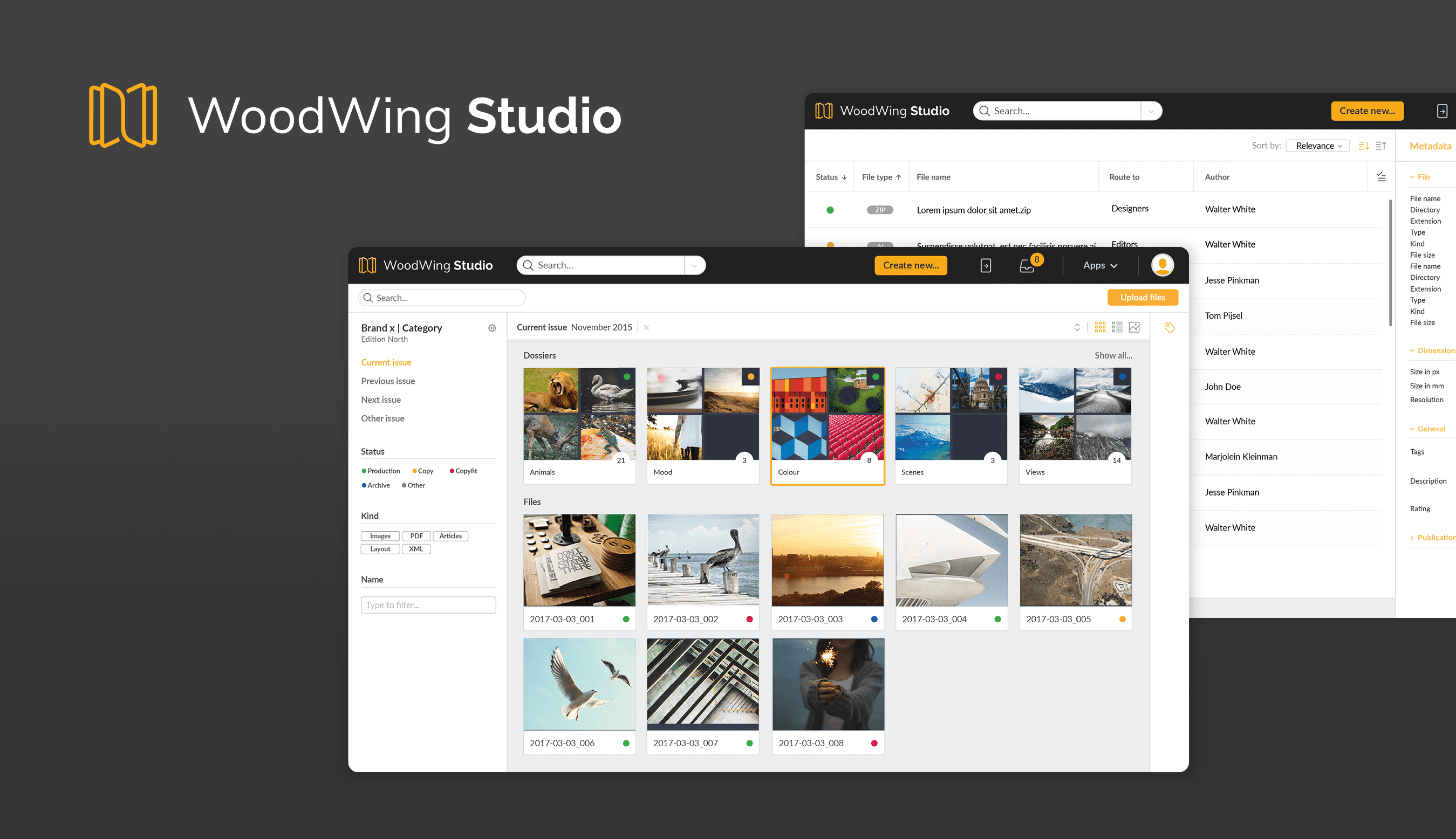Toggle Copy status filter

click(422, 471)
